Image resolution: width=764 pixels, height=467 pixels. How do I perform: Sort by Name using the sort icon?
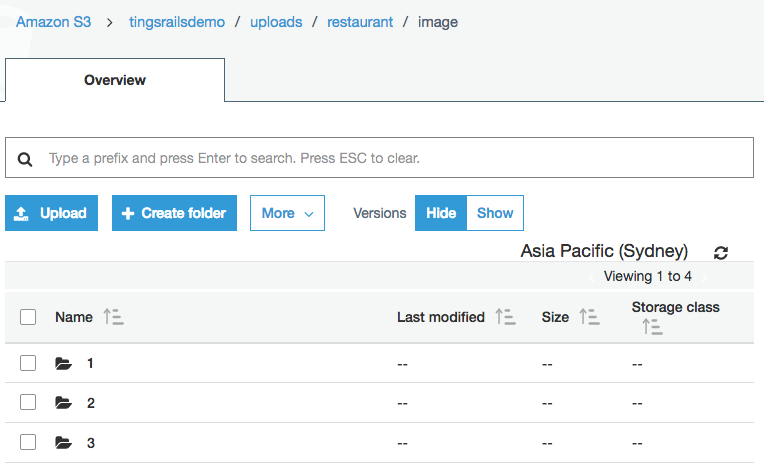112,317
